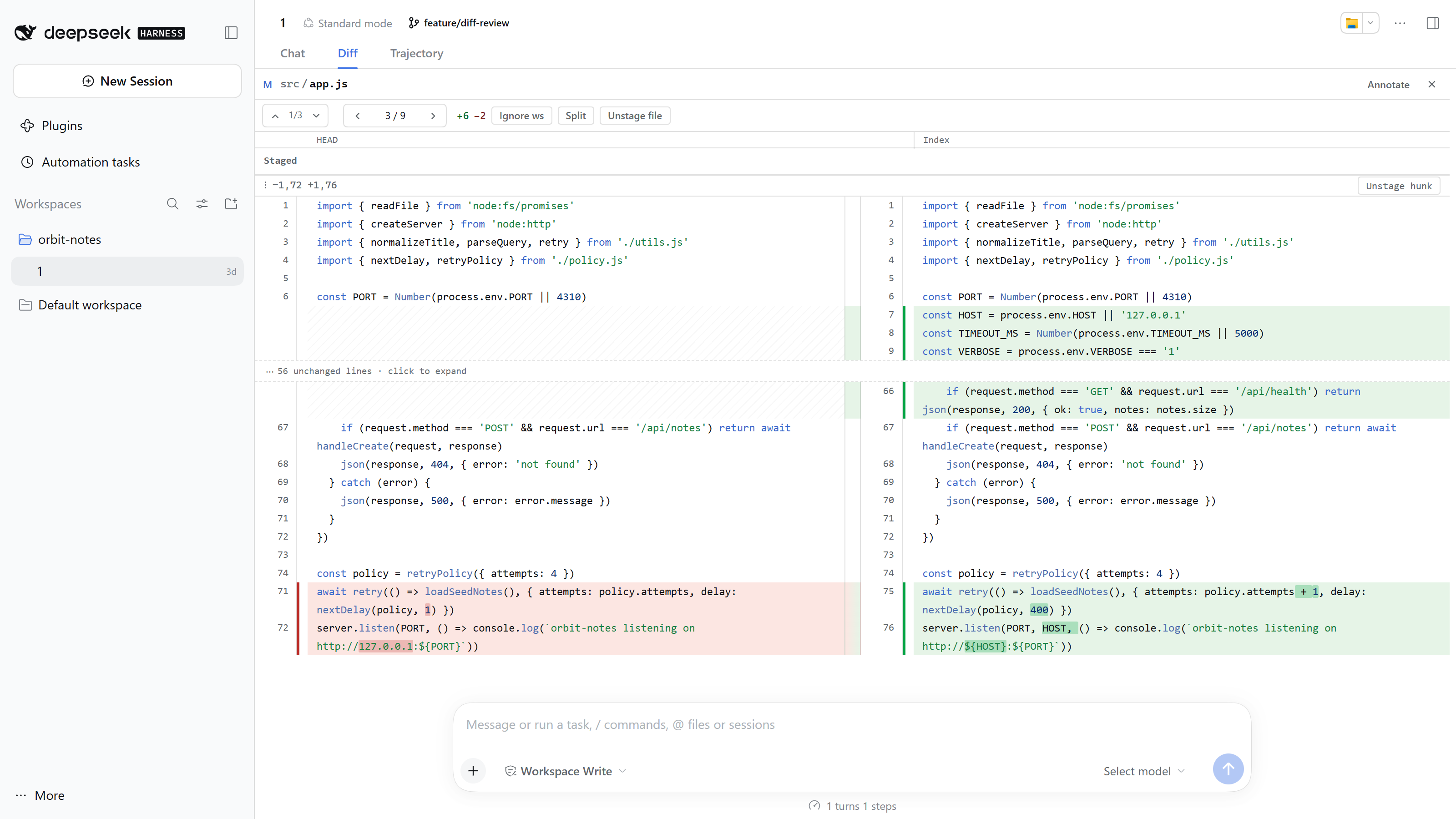Click Annotate for app.js
This screenshot has width=1456, height=819.
pyautogui.click(x=1388, y=85)
